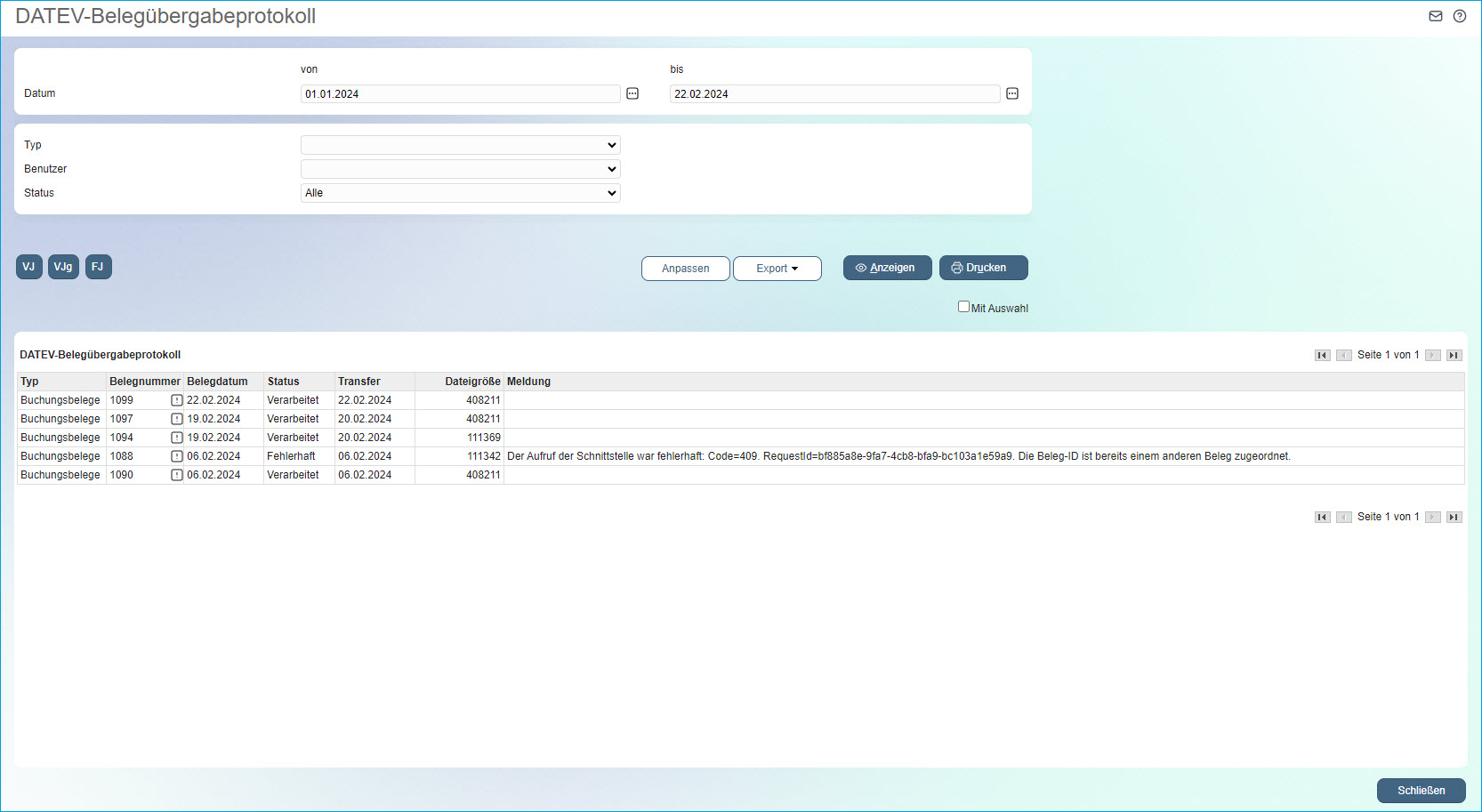Click the error message about Code=409
The image size is (1482, 812).
(898, 456)
